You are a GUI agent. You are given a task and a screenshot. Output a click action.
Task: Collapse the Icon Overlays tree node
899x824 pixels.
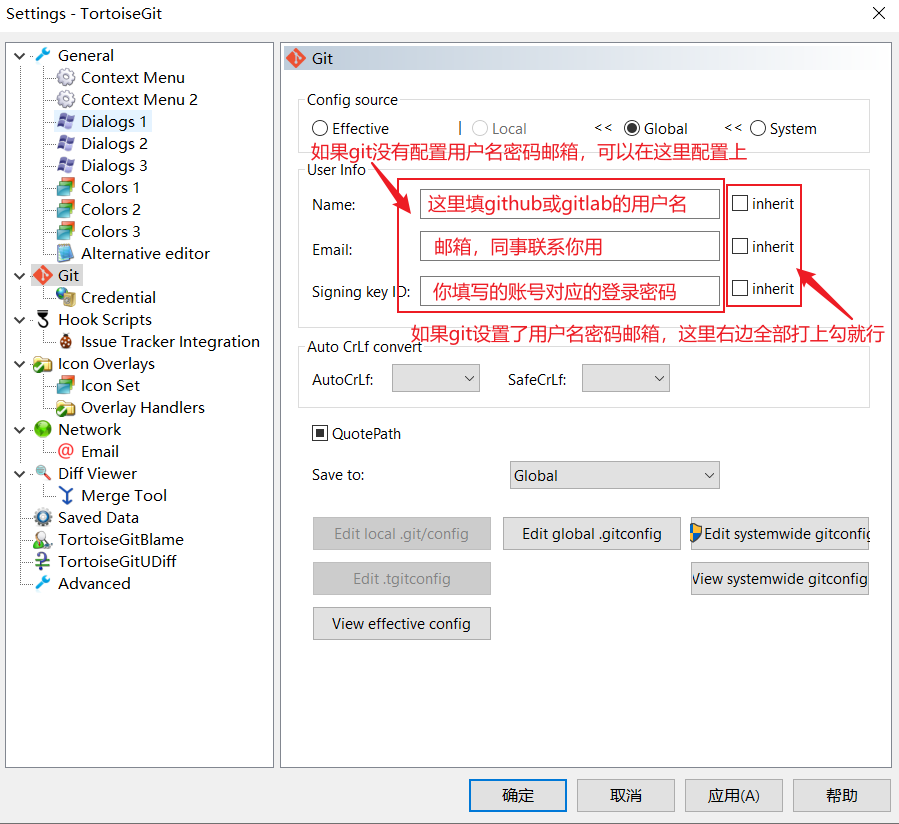click(19, 363)
